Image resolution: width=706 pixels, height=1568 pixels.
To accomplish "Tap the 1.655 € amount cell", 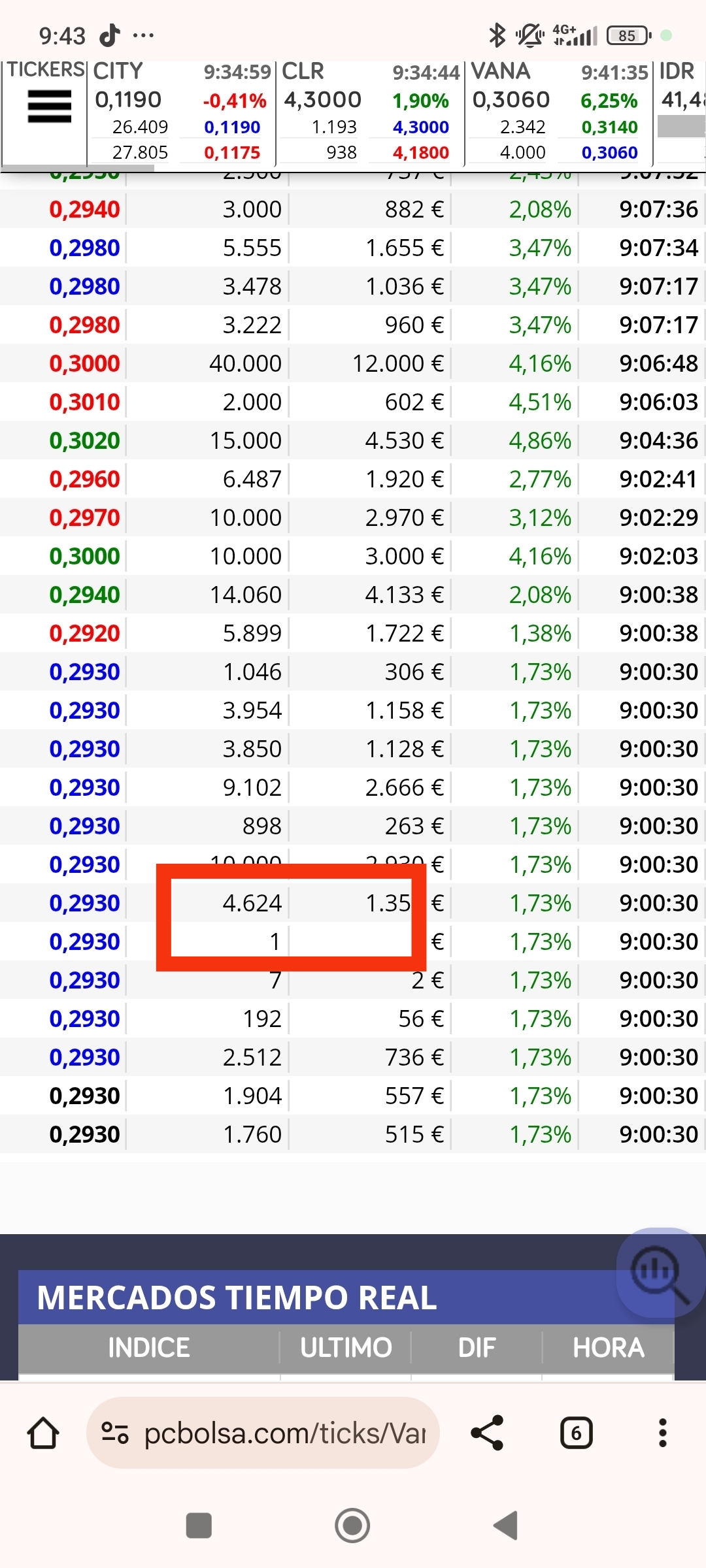I will (405, 248).
